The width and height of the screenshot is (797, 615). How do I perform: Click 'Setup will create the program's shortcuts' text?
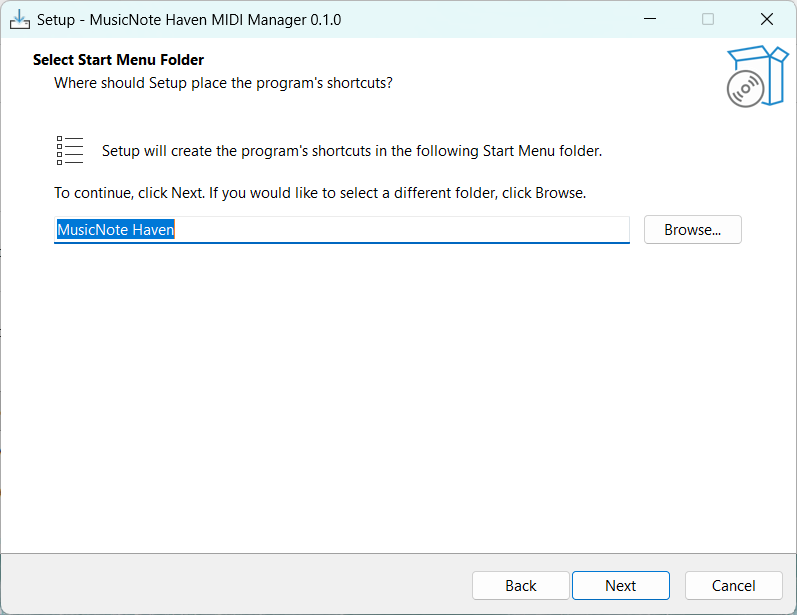(x=352, y=151)
